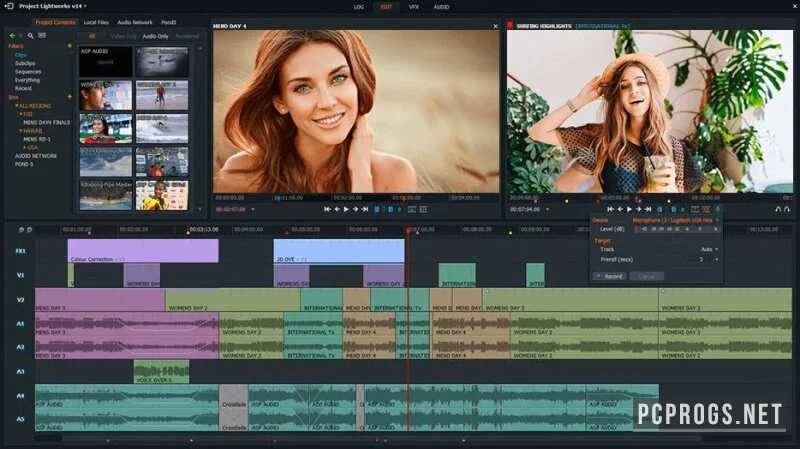The height and width of the screenshot is (449, 800).
Task: Click the redo arrow in sequence viewer
Action: (787, 209)
